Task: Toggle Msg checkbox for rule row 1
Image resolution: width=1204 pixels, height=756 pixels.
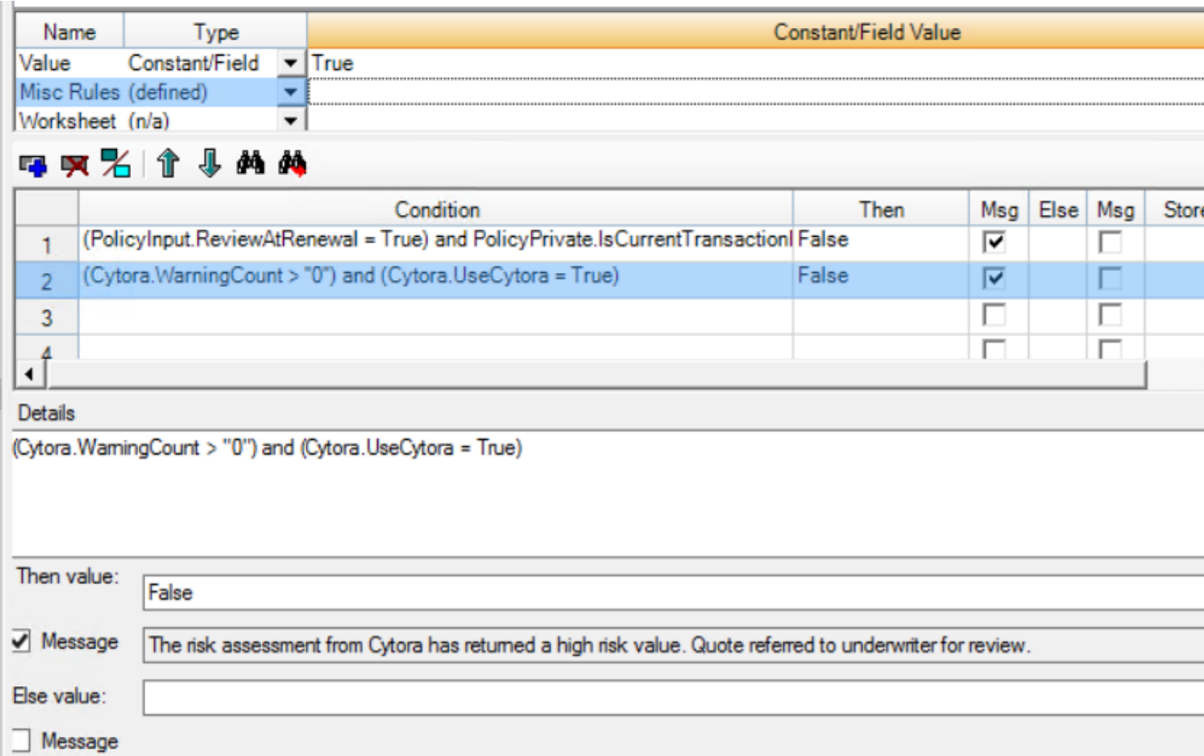Action: (995, 242)
